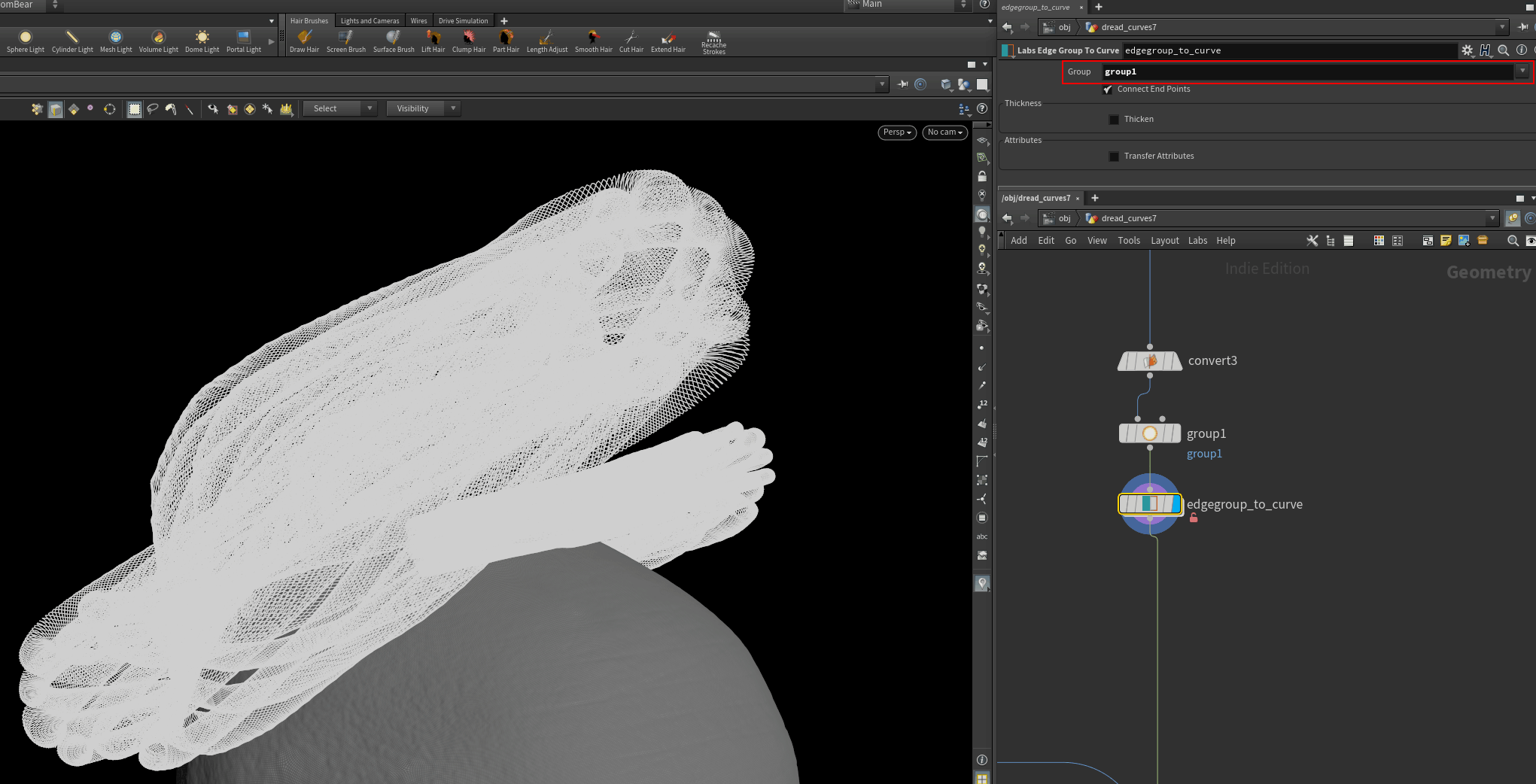The height and width of the screenshot is (784, 1536).
Task: Select the Dome Light shelf tool
Action: pos(202,41)
